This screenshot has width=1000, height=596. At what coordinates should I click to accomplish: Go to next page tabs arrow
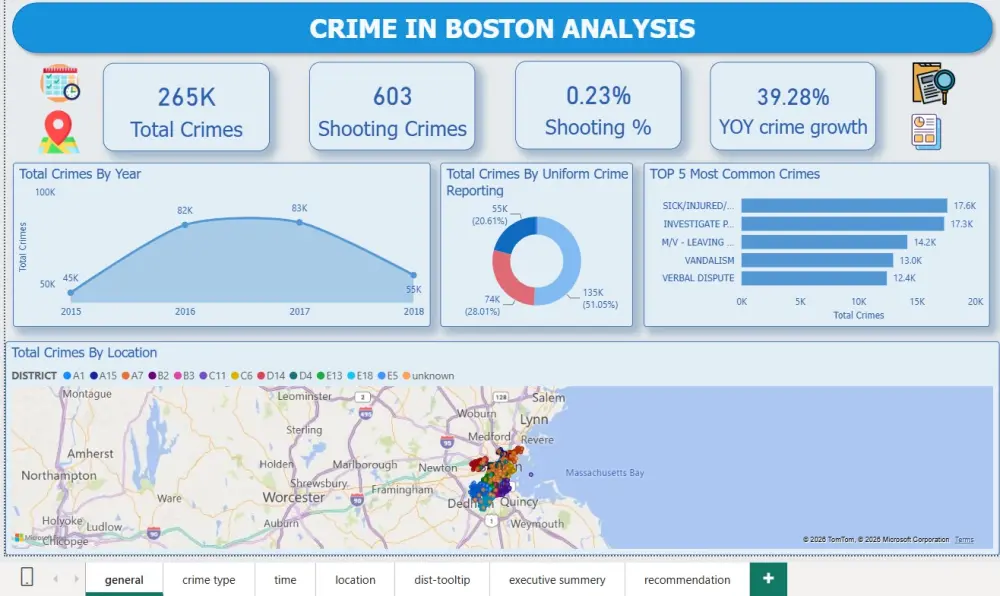point(76,579)
